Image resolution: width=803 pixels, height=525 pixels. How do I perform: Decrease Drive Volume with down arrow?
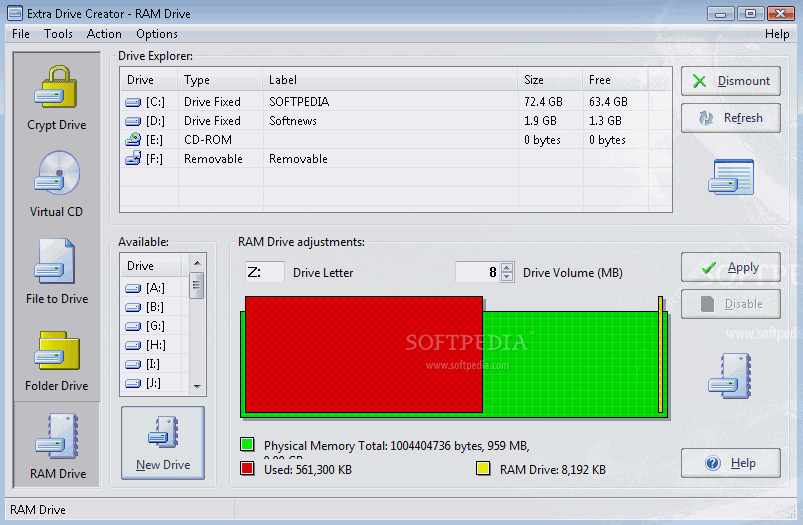point(507,277)
